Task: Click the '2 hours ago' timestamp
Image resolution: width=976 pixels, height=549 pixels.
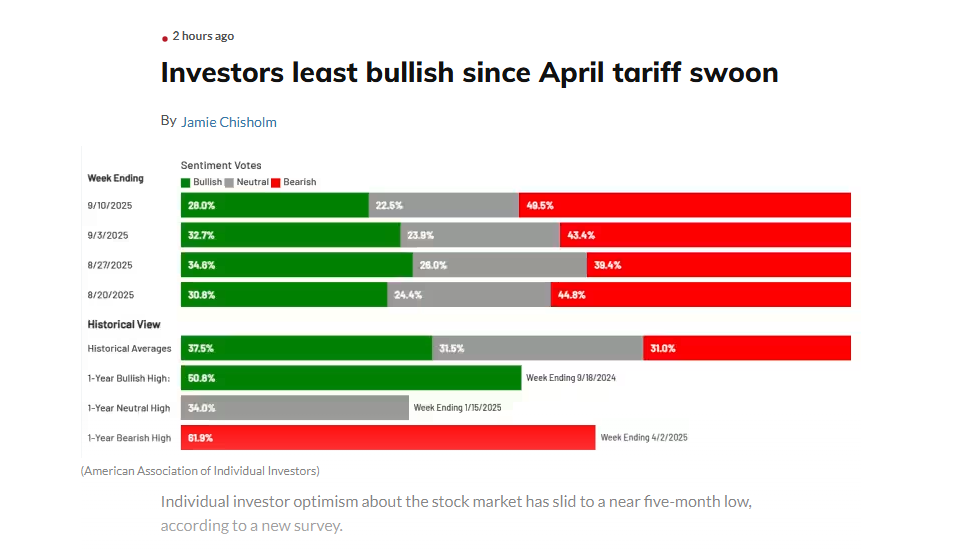Action: (x=203, y=36)
